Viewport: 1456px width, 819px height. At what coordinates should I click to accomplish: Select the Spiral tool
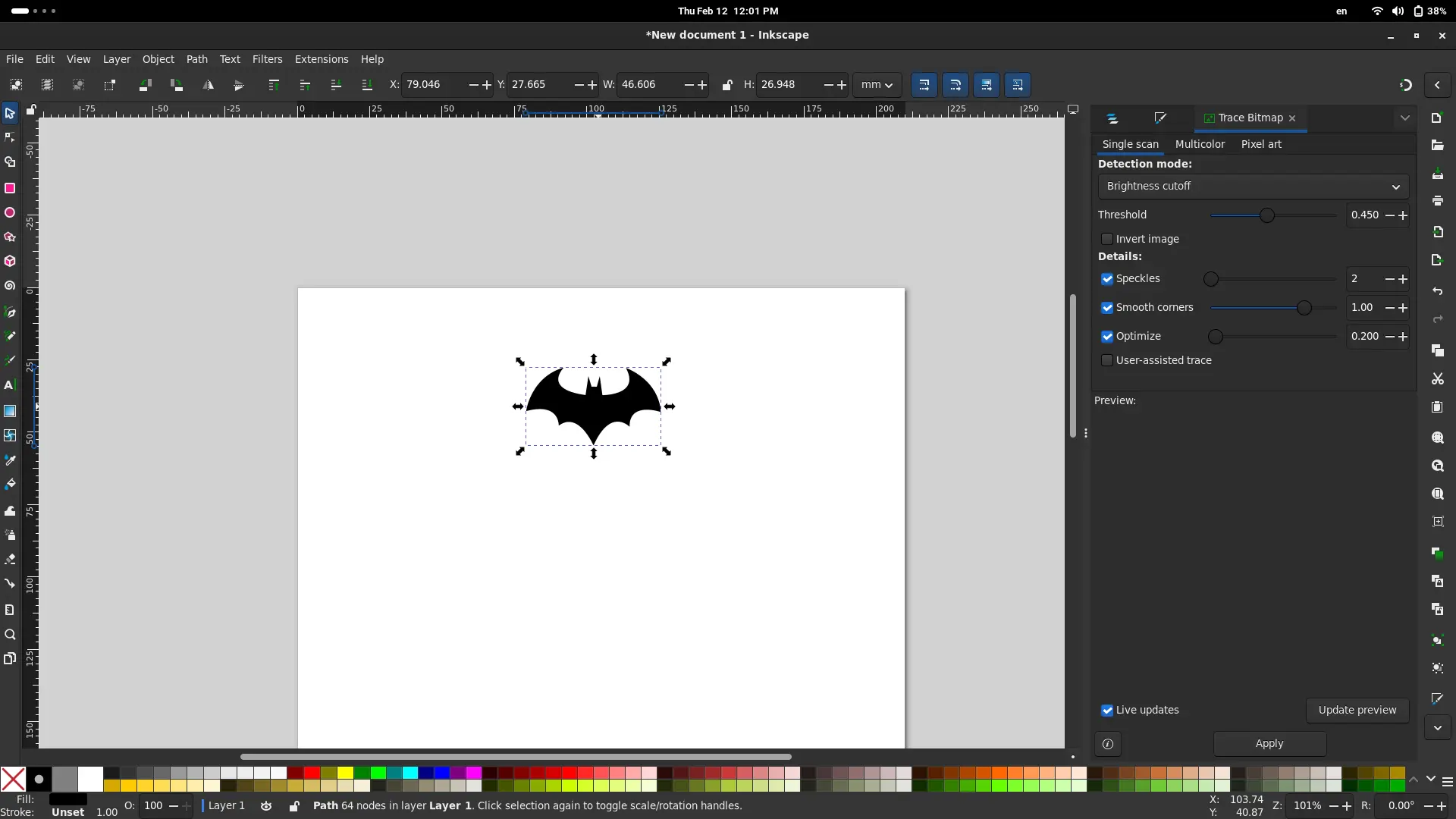(10, 286)
